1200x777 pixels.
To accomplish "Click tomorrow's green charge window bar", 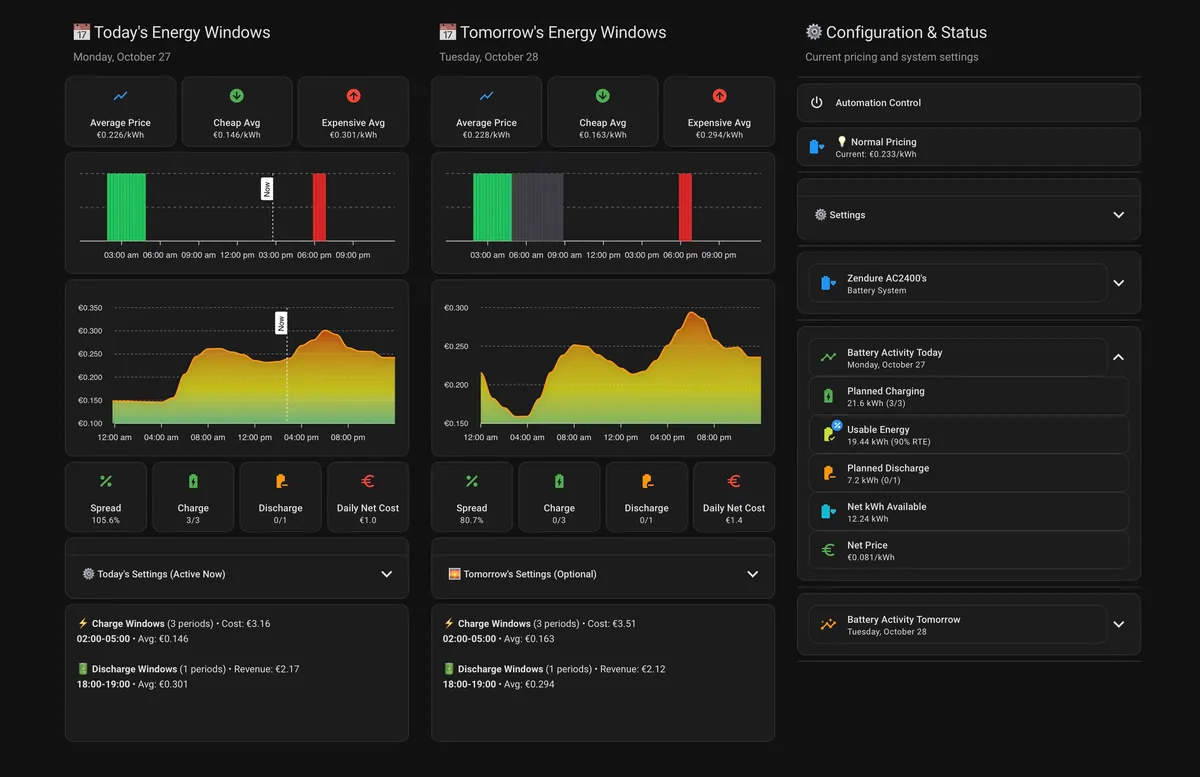I will (x=492, y=207).
